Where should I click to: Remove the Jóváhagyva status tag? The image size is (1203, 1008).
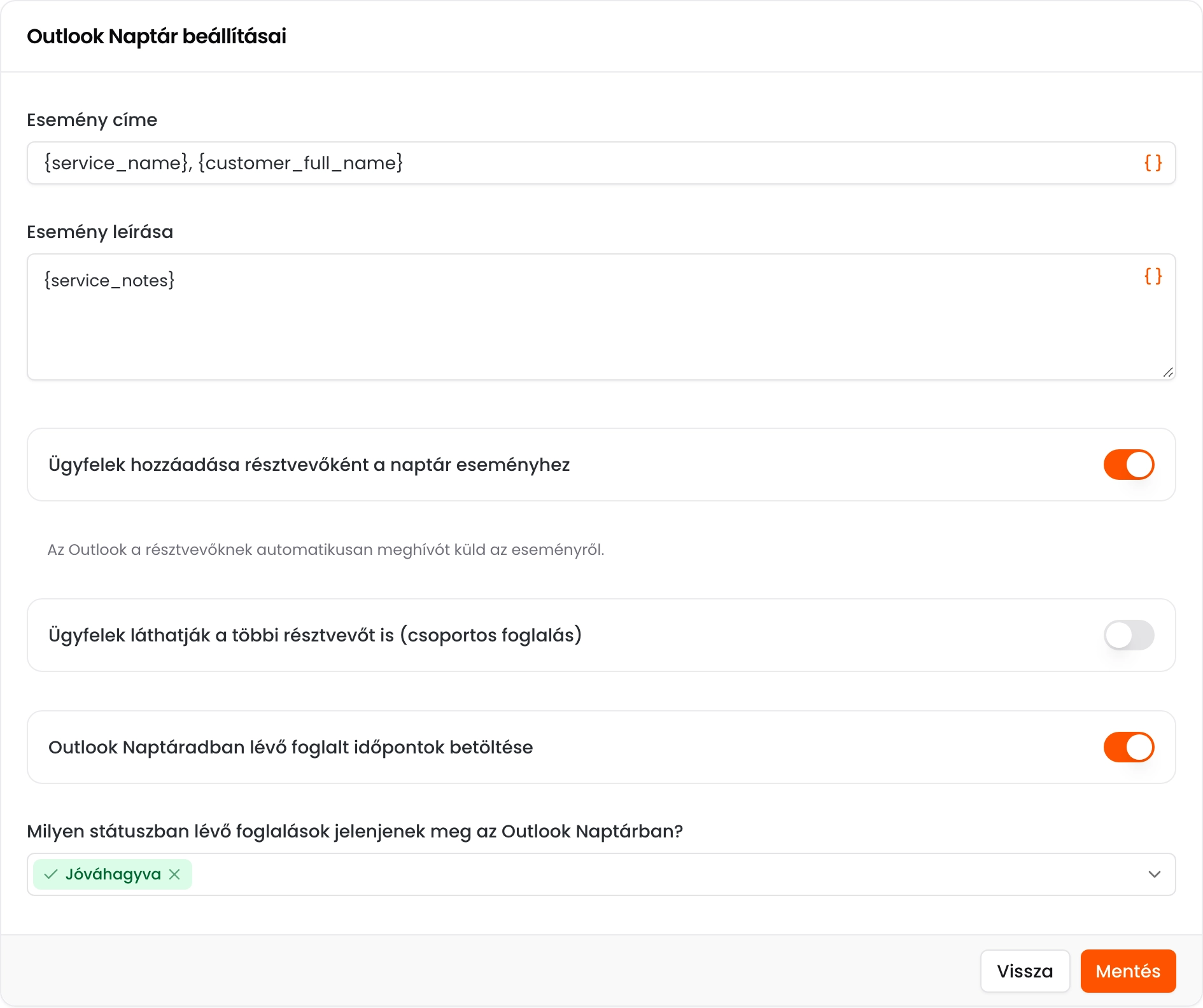[174, 874]
